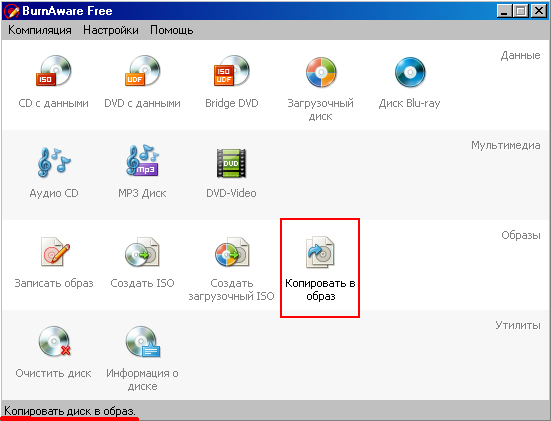Open the DVD-Video film strip icon
Screen dimensions: 551x421
click(231, 163)
